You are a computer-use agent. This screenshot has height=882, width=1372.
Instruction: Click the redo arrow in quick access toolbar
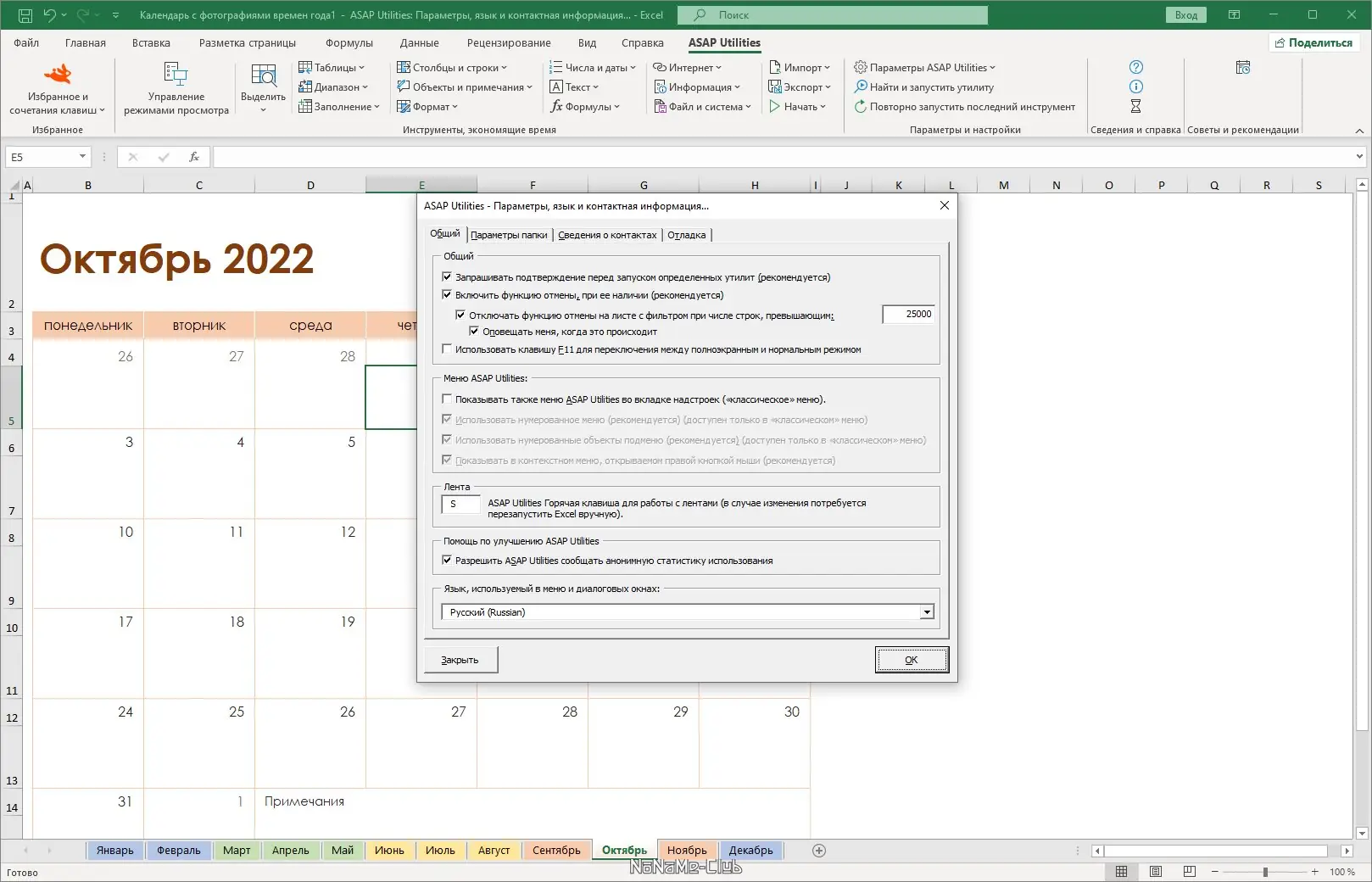pos(82,14)
